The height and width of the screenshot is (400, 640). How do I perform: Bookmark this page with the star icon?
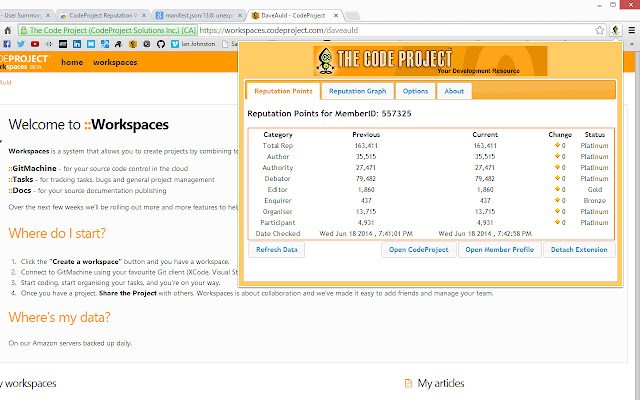click(x=599, y=30)
